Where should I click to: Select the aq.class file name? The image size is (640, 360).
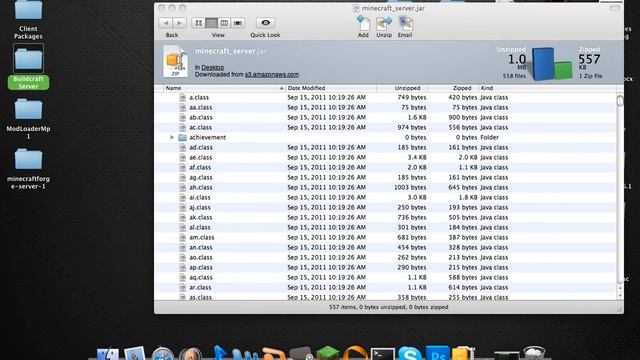click(x=200, y=278)
